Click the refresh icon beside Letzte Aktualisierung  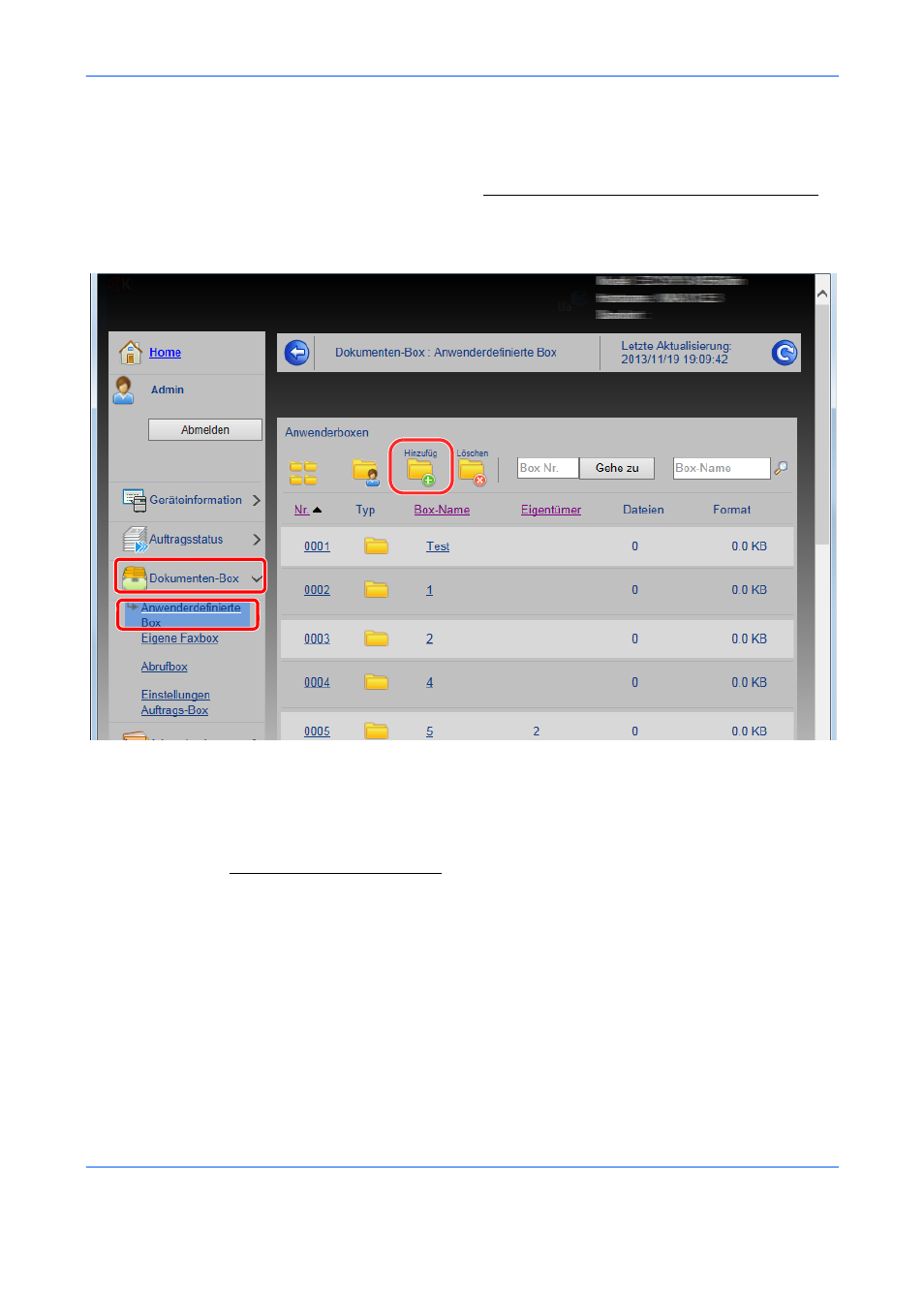tap(784, 353)
